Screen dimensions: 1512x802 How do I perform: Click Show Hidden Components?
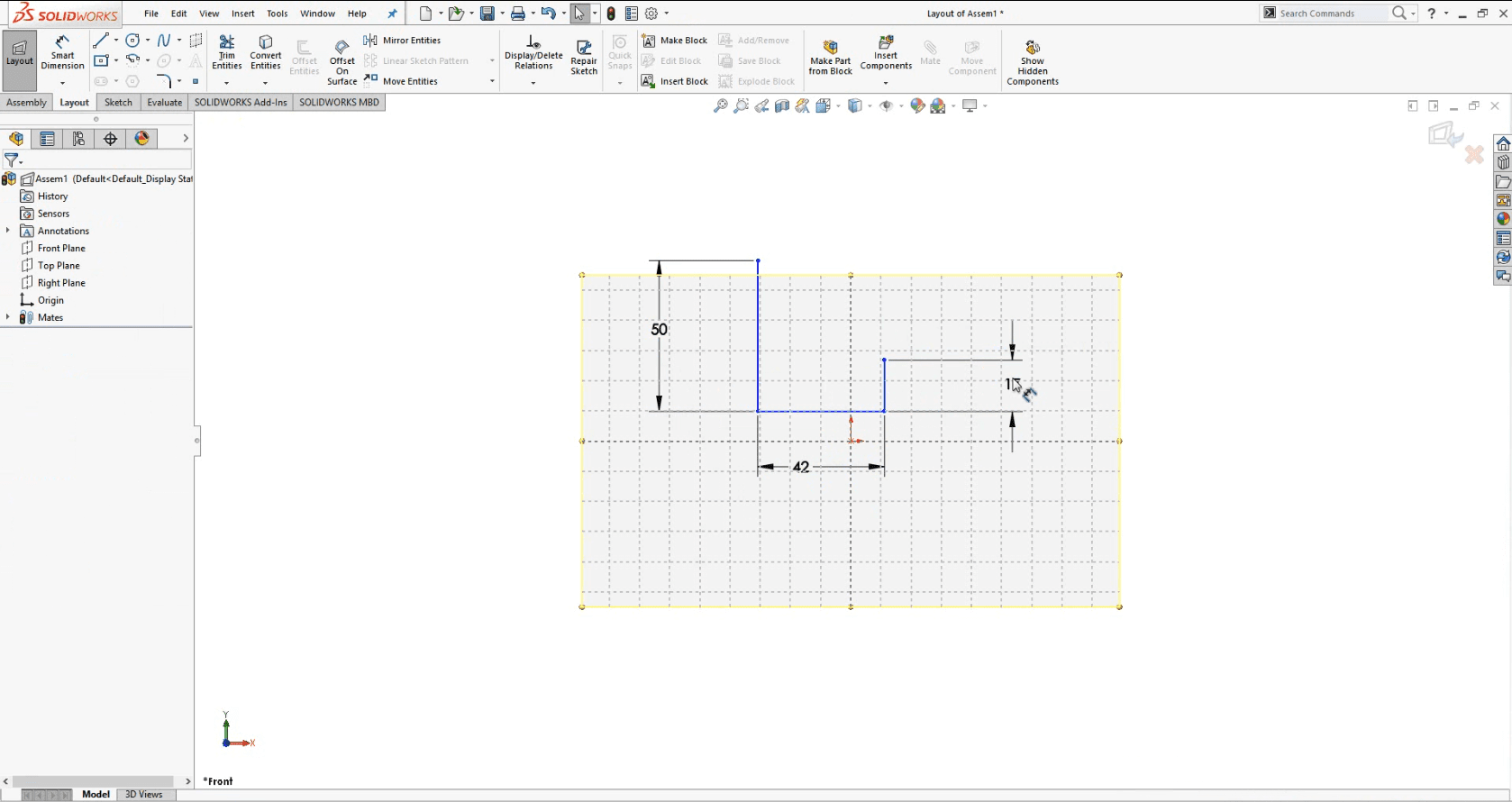tap(1033, 62)
